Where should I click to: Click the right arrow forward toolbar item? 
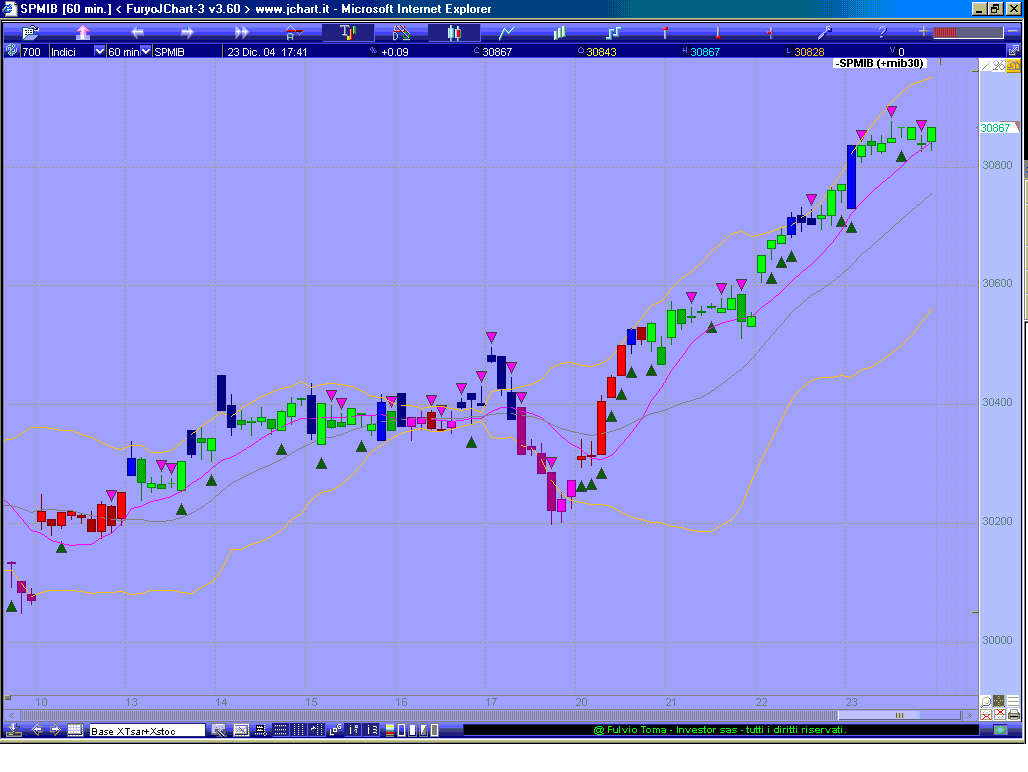(x=187, y=33)
